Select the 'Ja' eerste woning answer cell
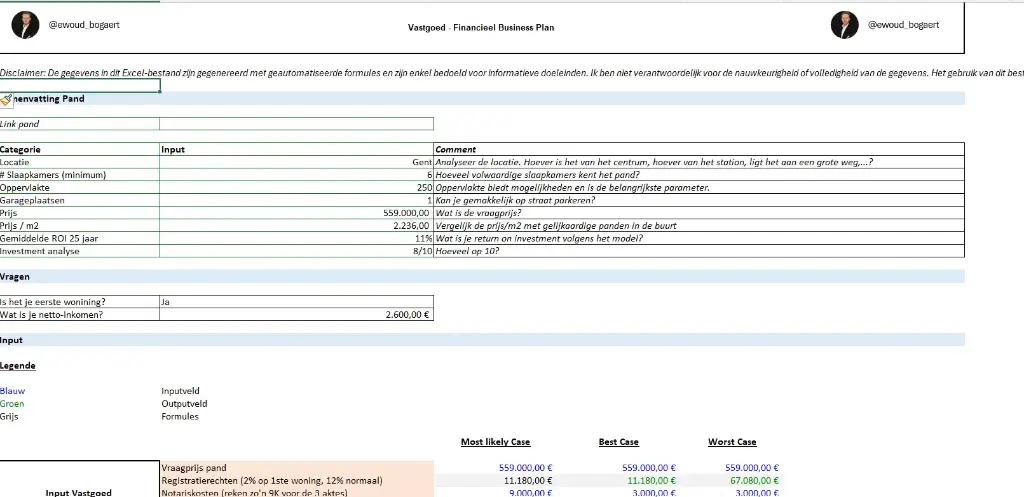Screen dimensions: 1024x497 point(296,301)
